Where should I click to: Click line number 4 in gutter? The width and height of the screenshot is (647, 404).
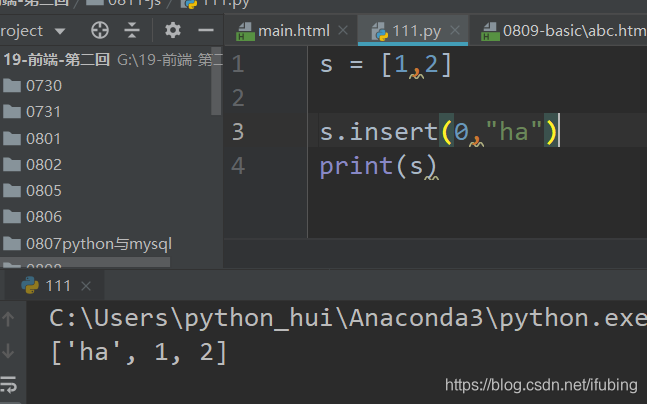tap(238, 166)
